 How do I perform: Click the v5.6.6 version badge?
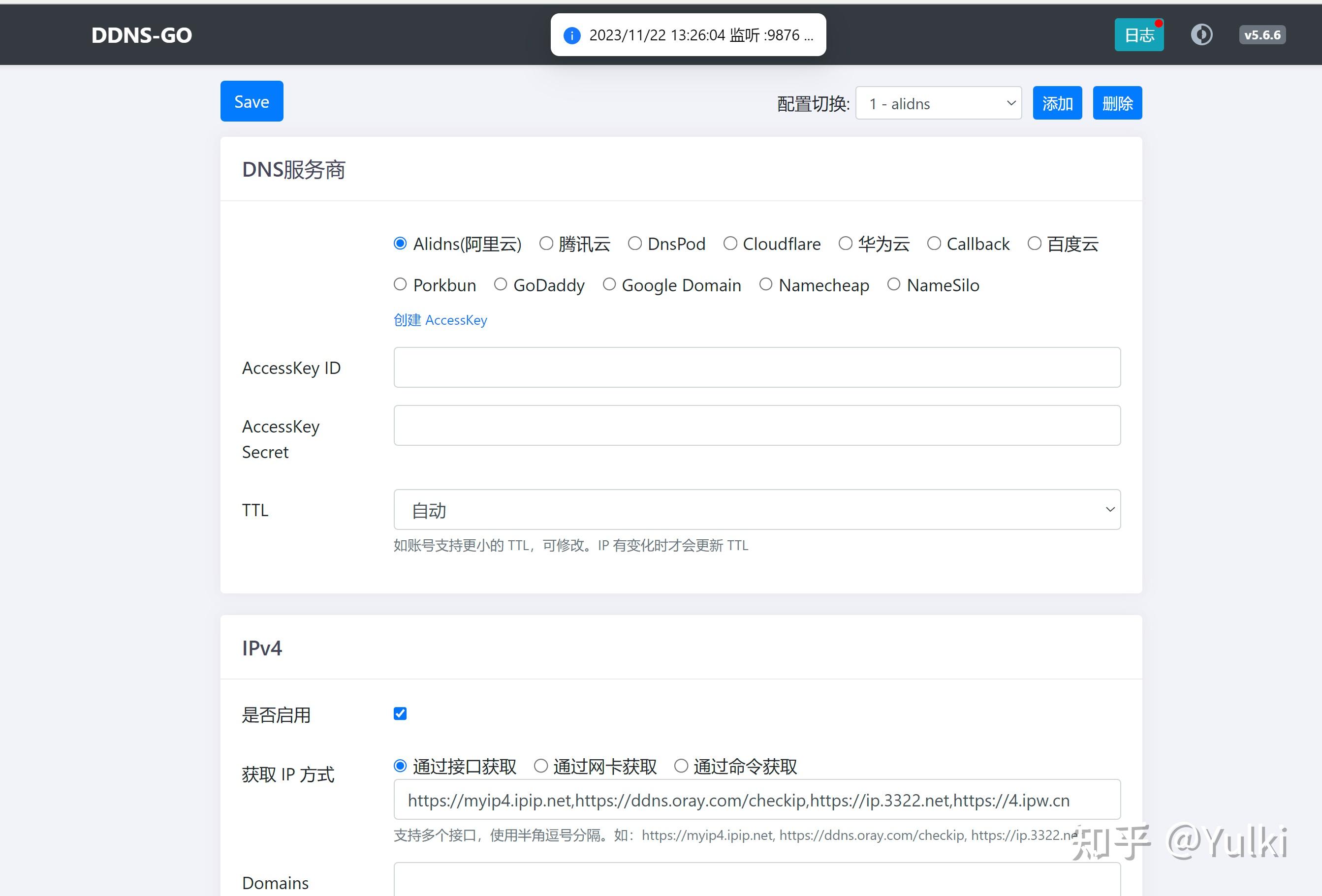[x=1261, y=34]
